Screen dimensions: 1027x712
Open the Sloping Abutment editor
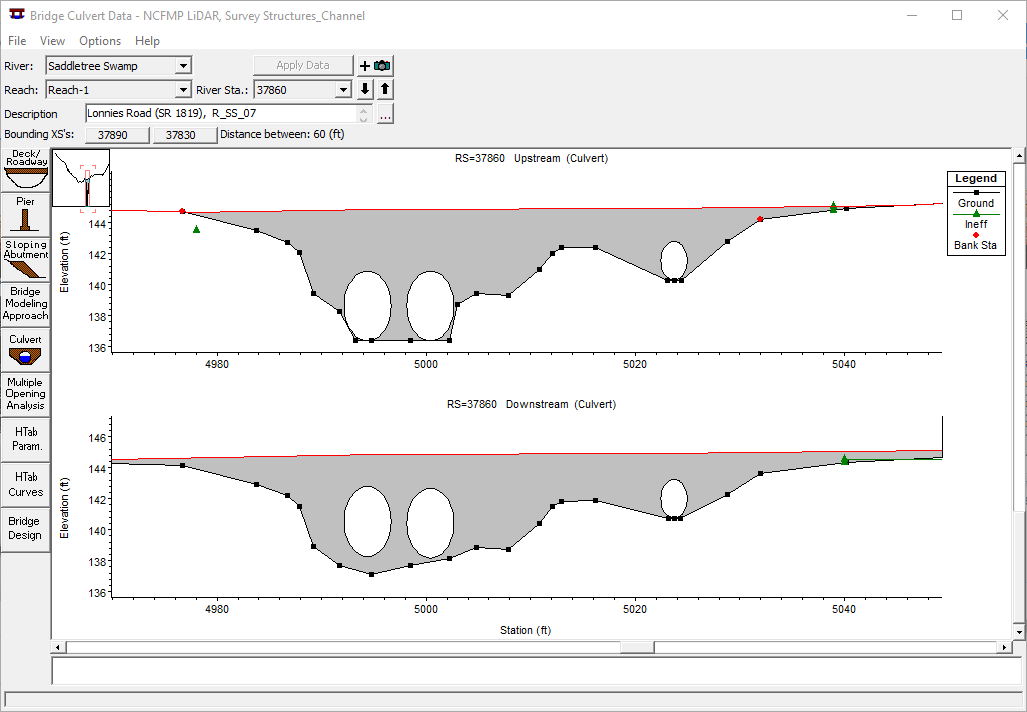26,258
